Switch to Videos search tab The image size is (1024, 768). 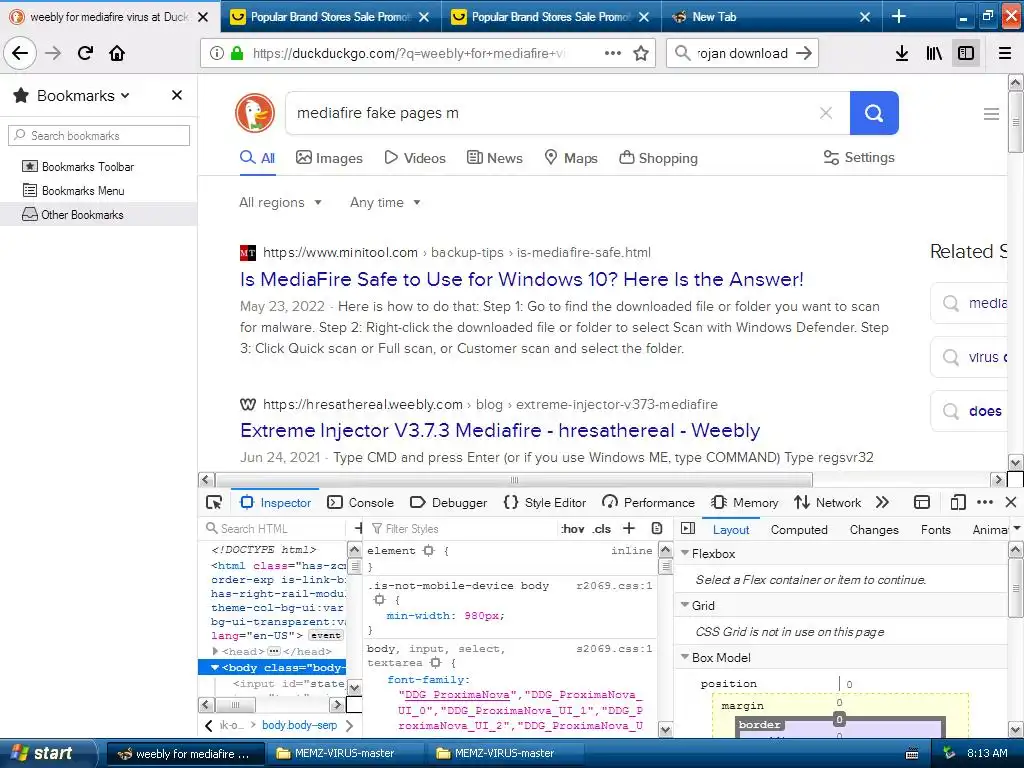pos(415,158)
